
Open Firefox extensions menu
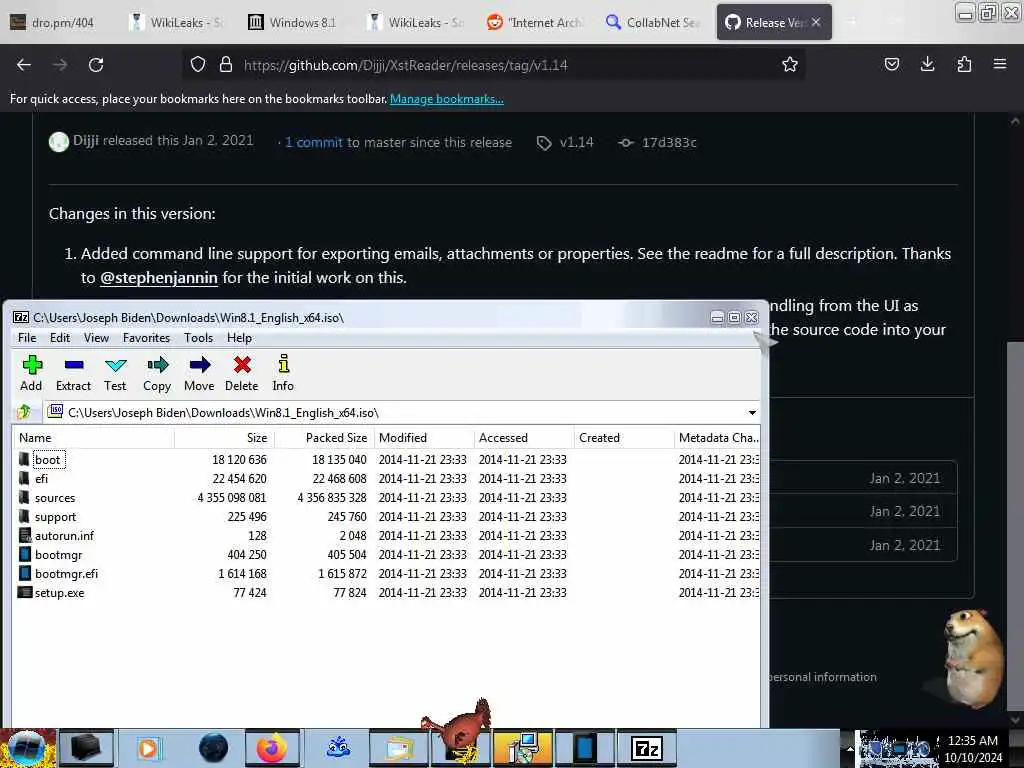tap(964, 64)
